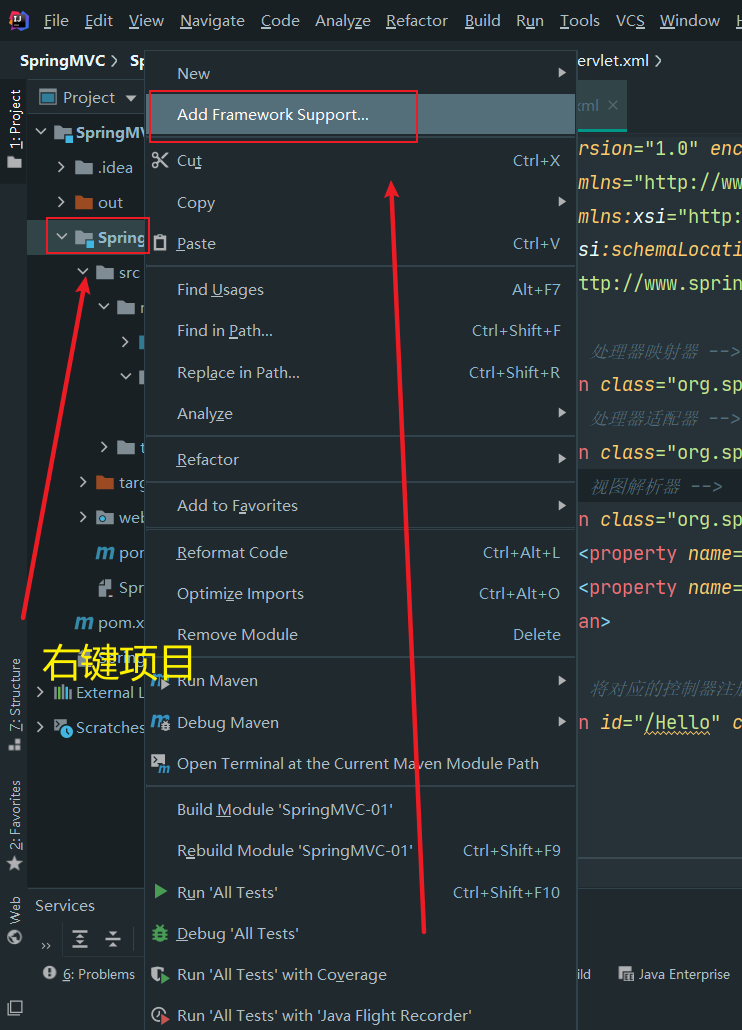Collapse the SpringMVC root project node

click(x=41, y=132)
